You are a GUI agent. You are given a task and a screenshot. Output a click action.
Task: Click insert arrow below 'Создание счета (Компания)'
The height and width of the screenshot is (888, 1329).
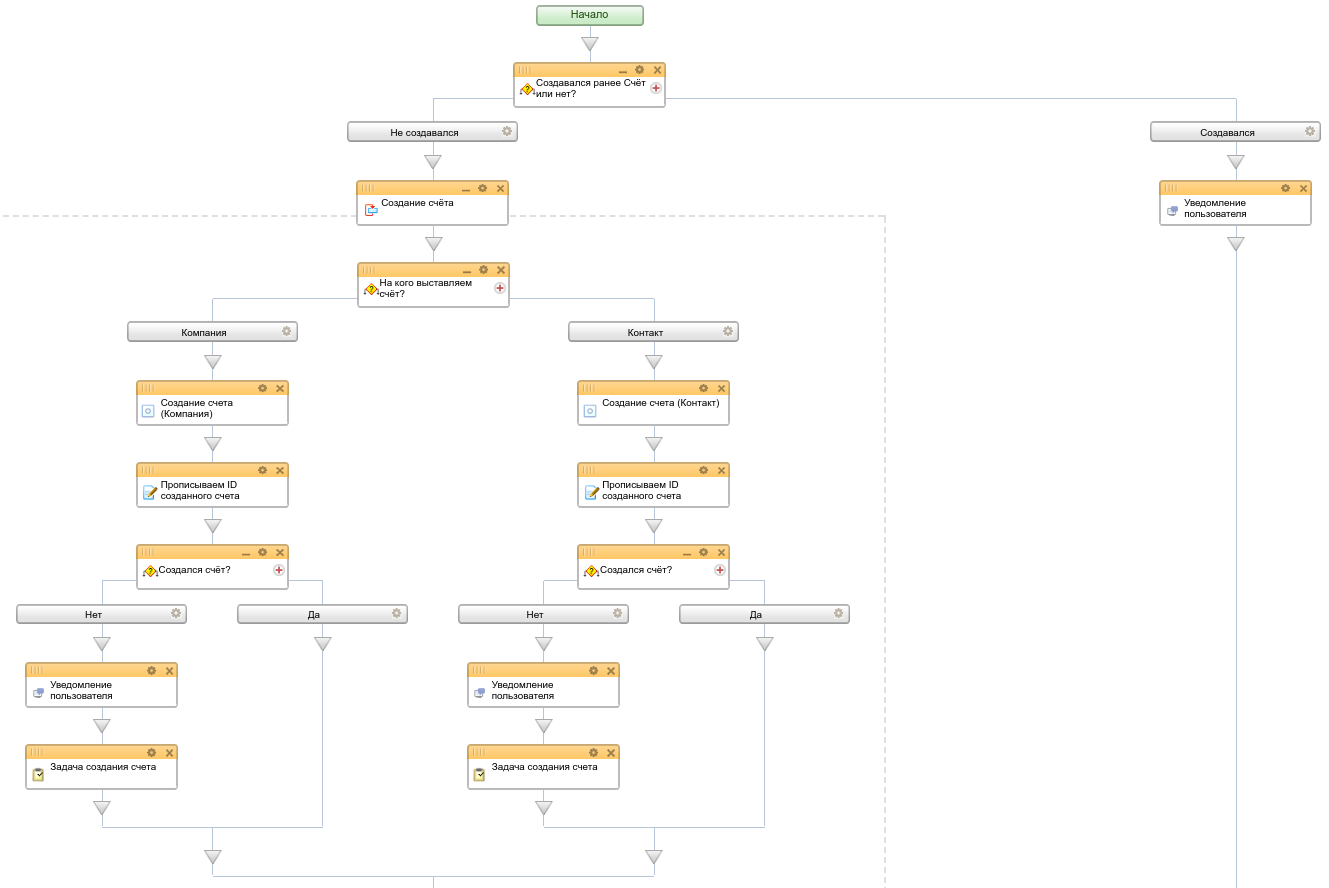(x=213, y=444)
